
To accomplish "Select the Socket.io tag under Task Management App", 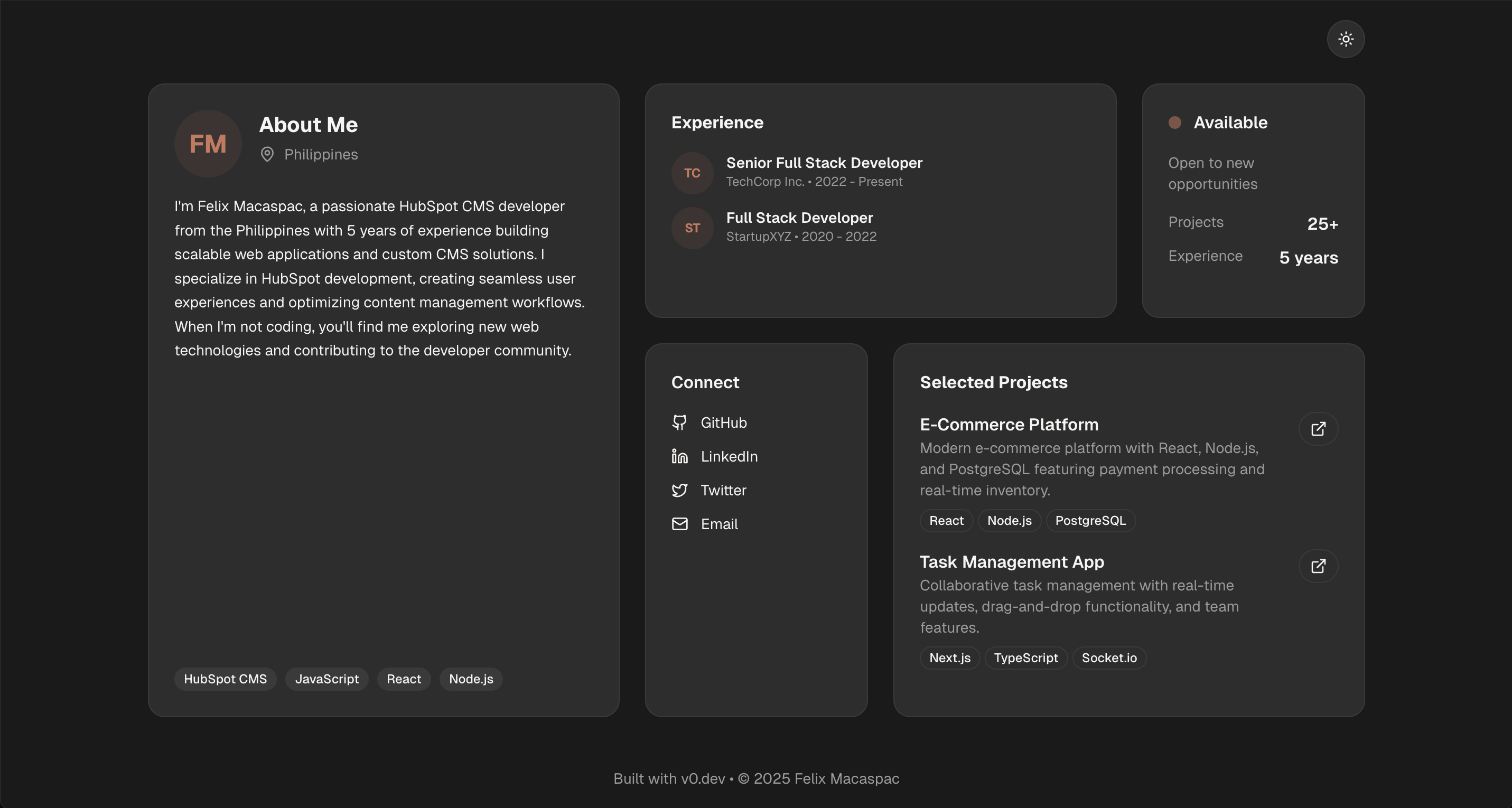I will tap(1109, 658).
